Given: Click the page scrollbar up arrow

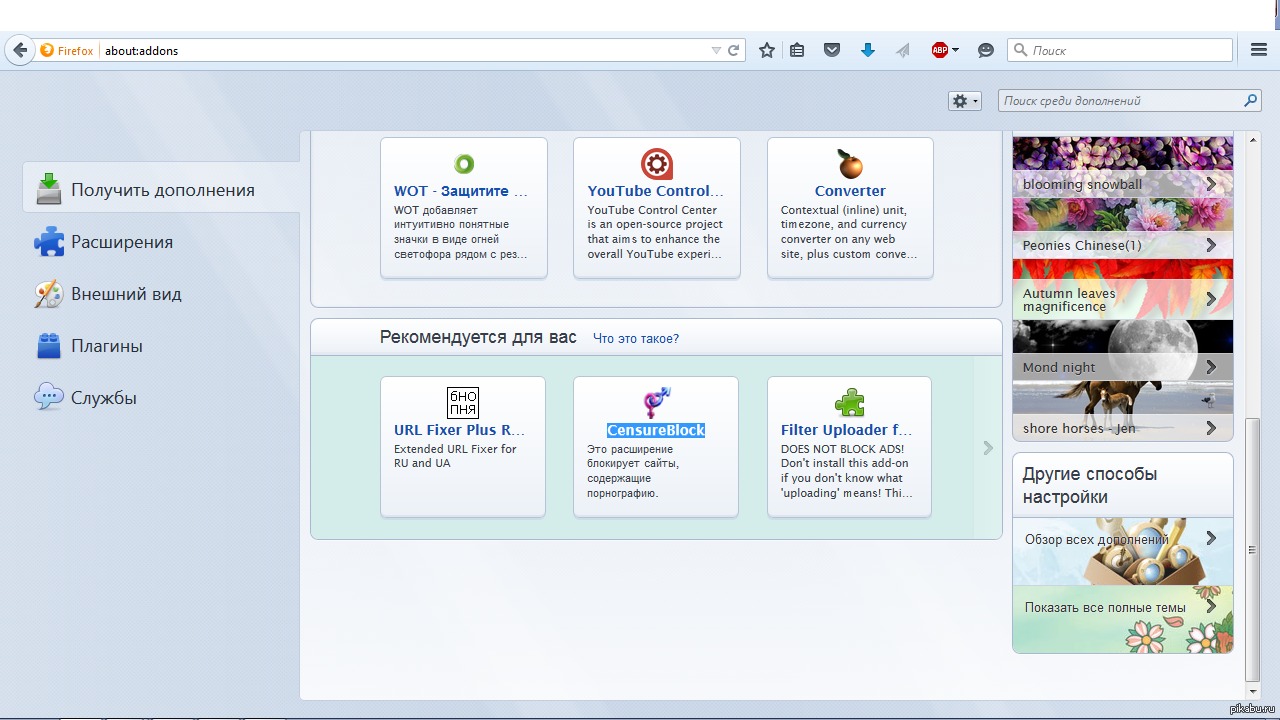Looking at the screenshot, I should pyautogui.click(x=1253, y=139).
